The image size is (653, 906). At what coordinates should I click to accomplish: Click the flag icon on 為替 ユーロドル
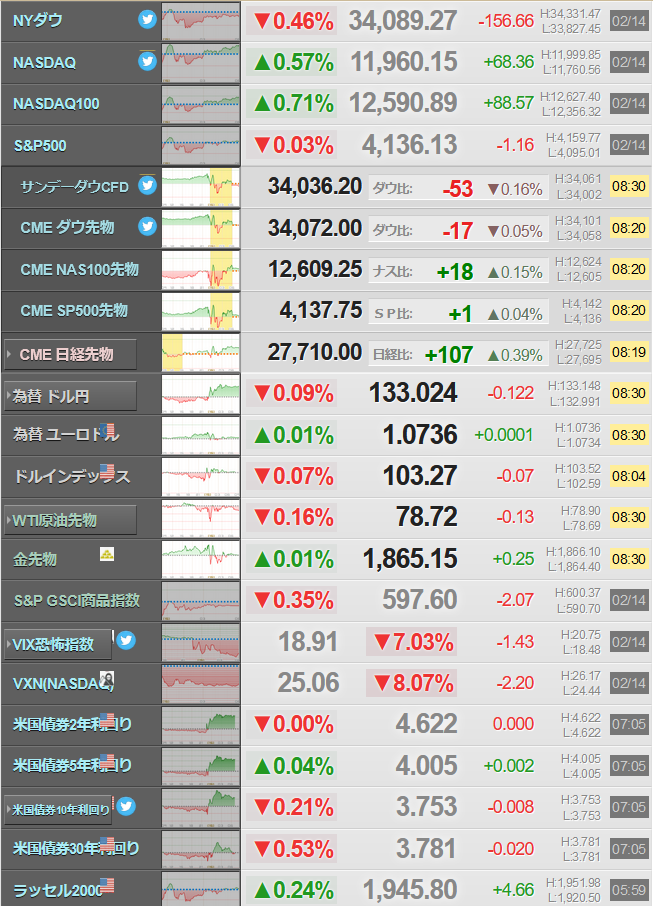click(107, 430)
